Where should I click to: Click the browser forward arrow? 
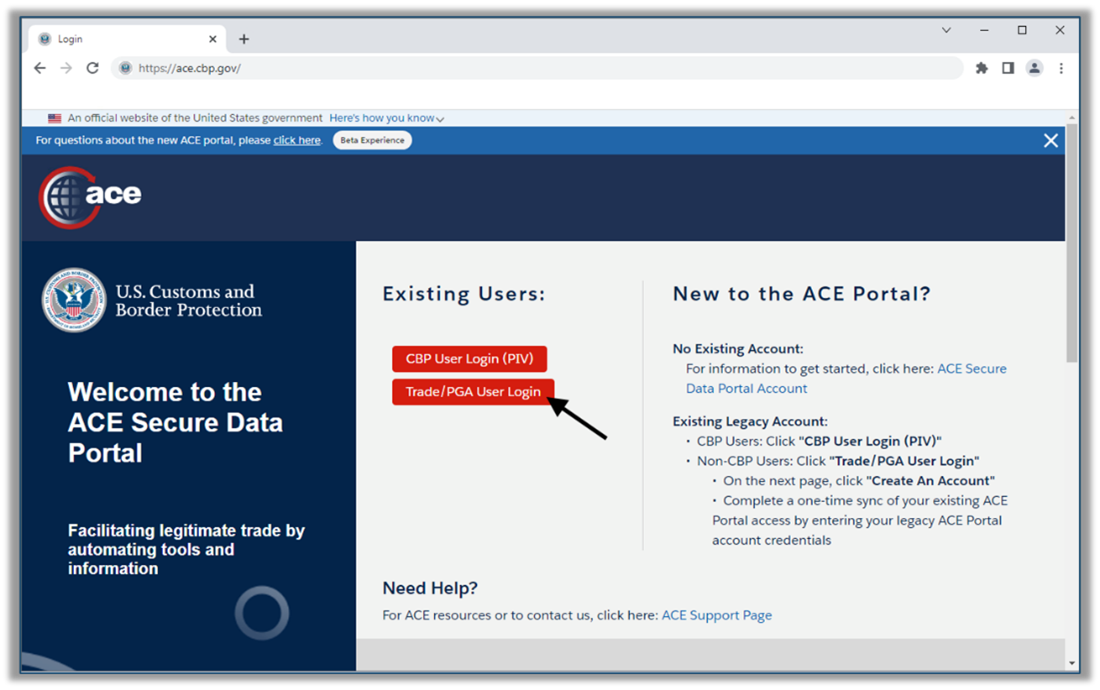66,68
